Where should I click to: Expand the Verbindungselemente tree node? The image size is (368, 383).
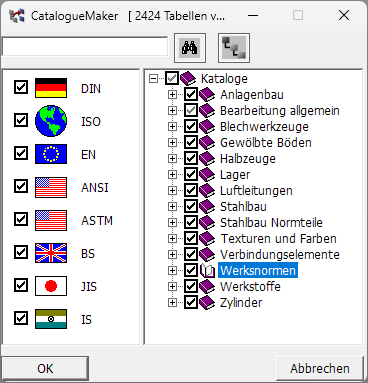click(172, 254)
